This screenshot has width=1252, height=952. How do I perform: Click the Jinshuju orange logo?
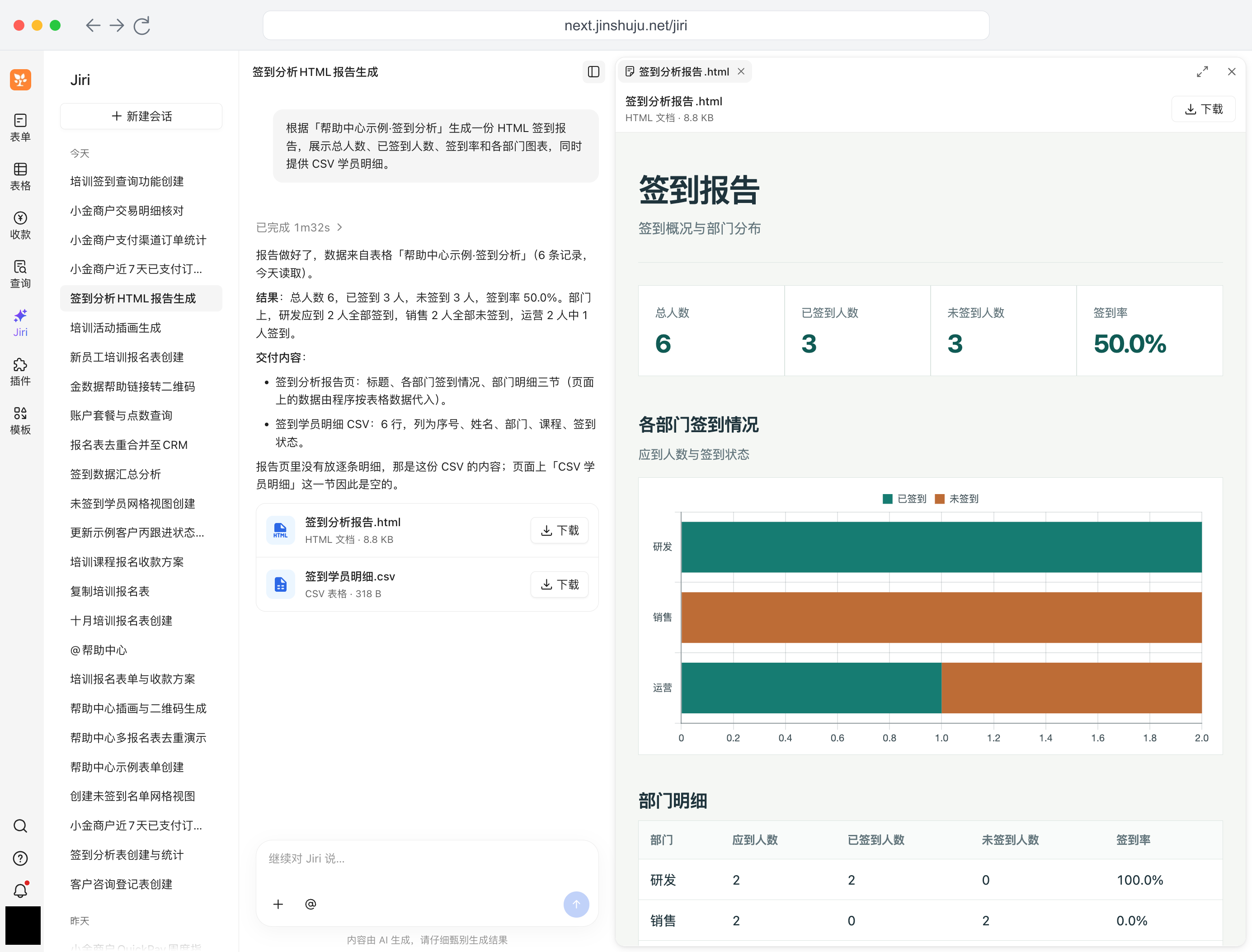20,80
